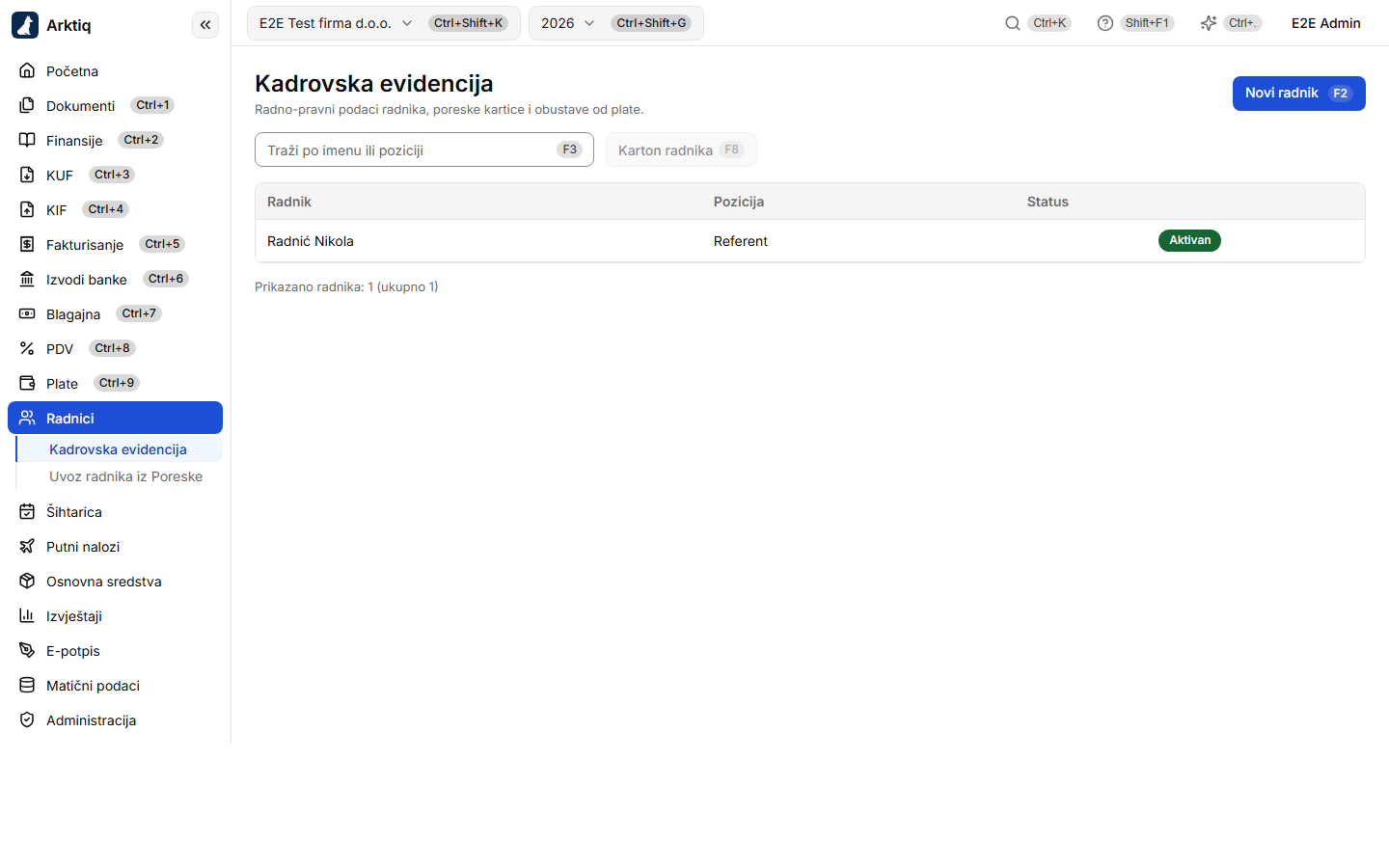
Task: Select the Radnici menu item
Action: tap(115, 418)
